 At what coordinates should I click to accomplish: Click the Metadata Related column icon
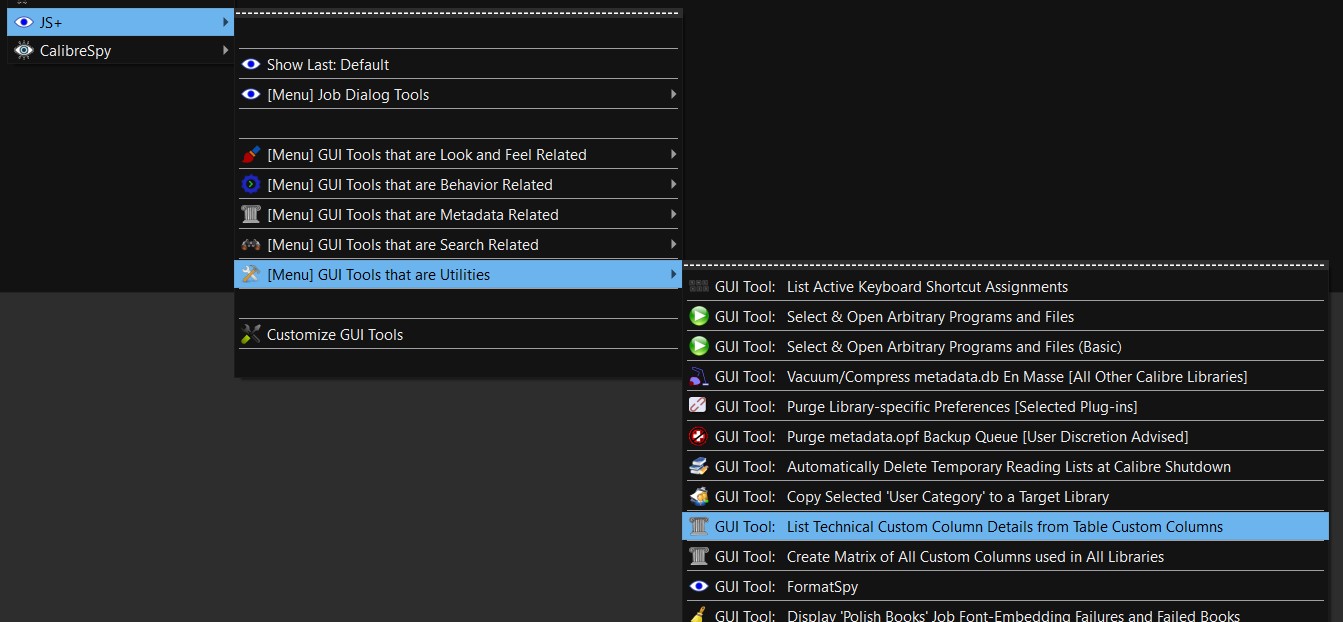pyautogui.click(x=251, y=215)
